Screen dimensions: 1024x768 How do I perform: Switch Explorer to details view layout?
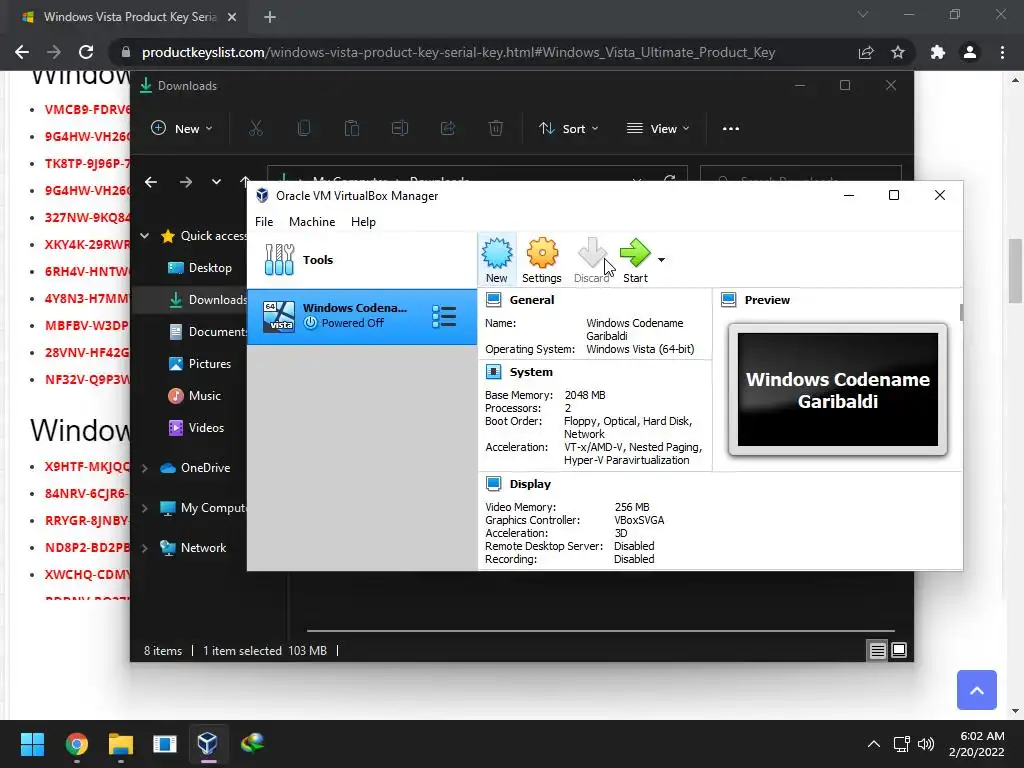(877, 650)
